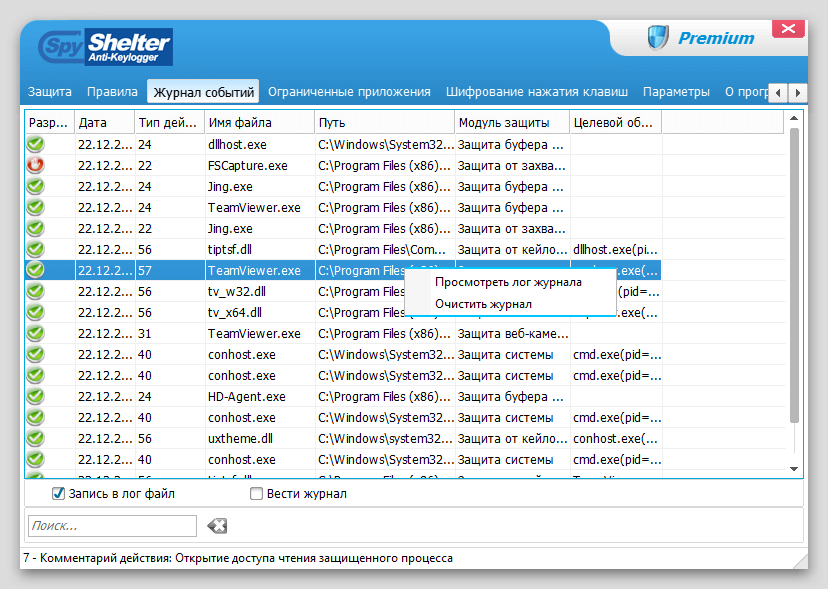Click the log list scroll down arrow

pos(794,469)
